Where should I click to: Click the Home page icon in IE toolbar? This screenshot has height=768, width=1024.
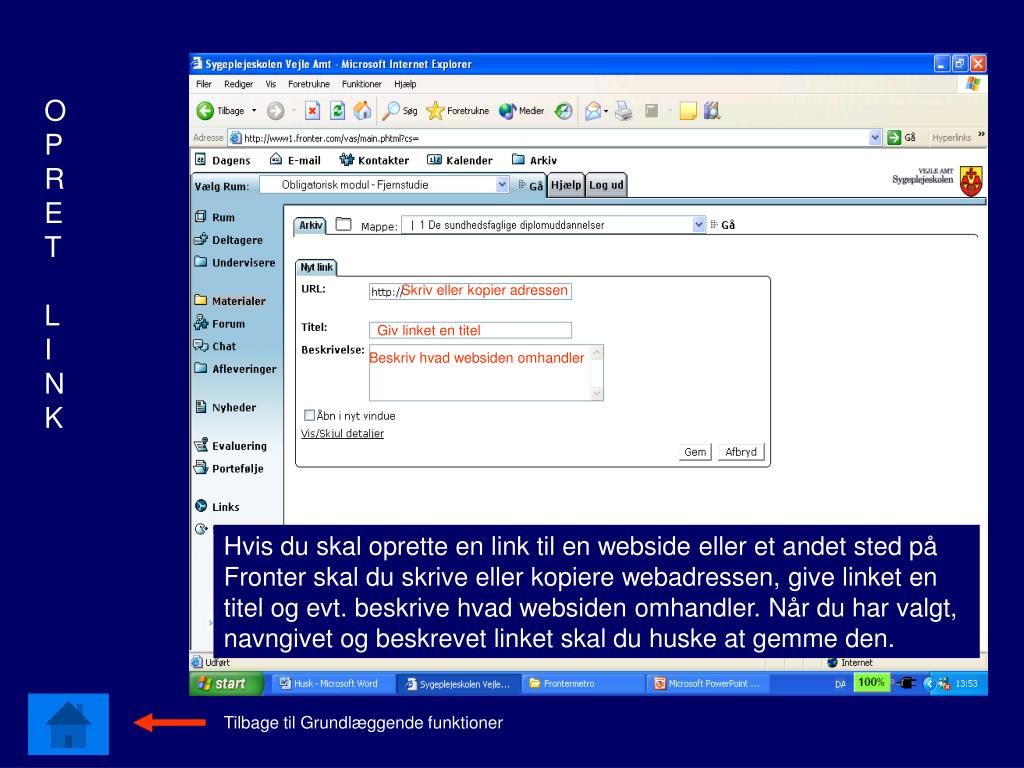[x=362, y=111]
